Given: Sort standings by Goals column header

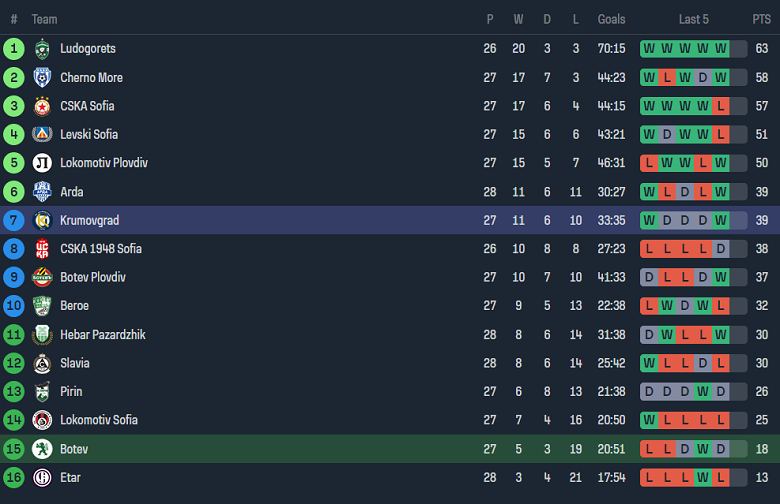Looking at the screenshot, I should pyautogui.click(x=611, y=19).
